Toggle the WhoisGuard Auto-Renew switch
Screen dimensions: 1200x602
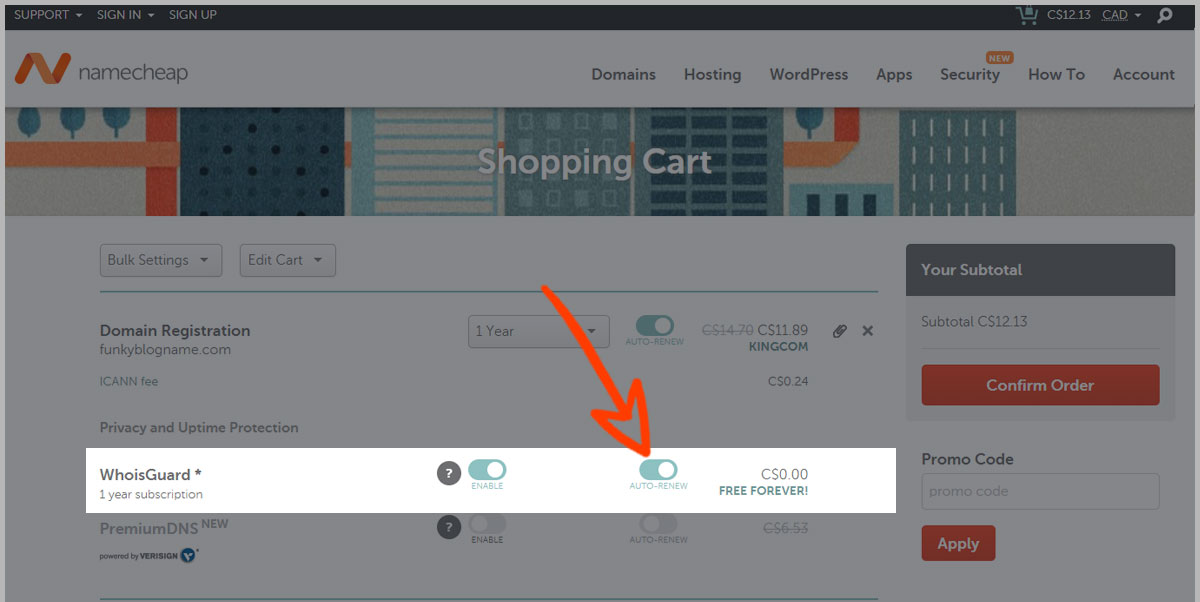pos(658,469)
